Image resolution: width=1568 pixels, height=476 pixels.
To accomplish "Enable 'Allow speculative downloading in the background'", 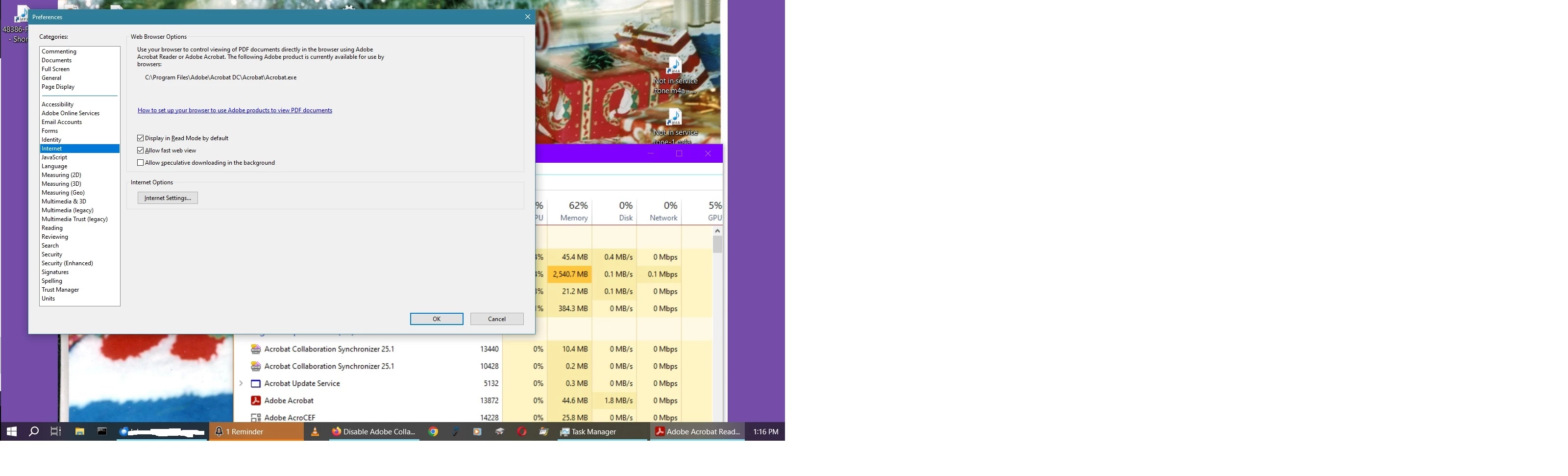I will [x=141, y=163].
